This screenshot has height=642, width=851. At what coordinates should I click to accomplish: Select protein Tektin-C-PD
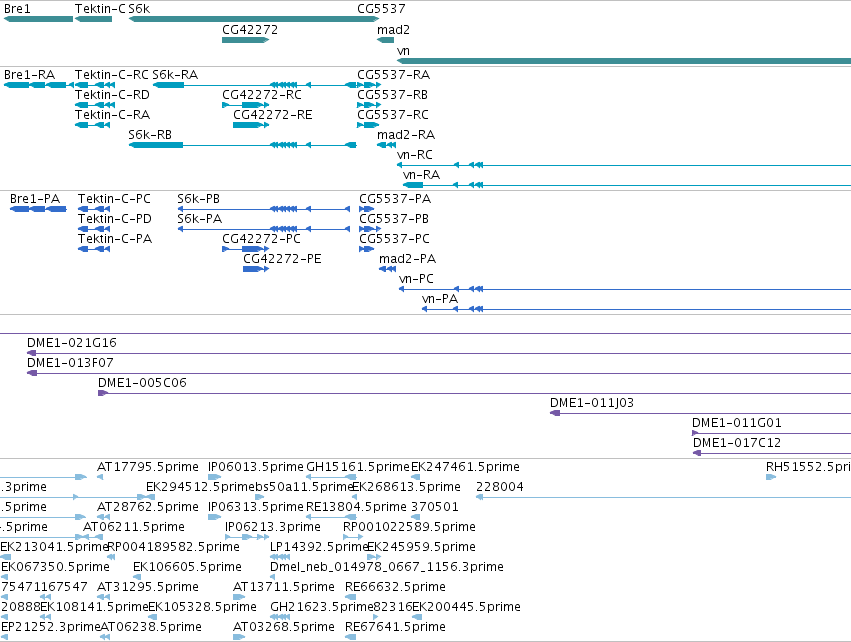[x=115, y=219]
